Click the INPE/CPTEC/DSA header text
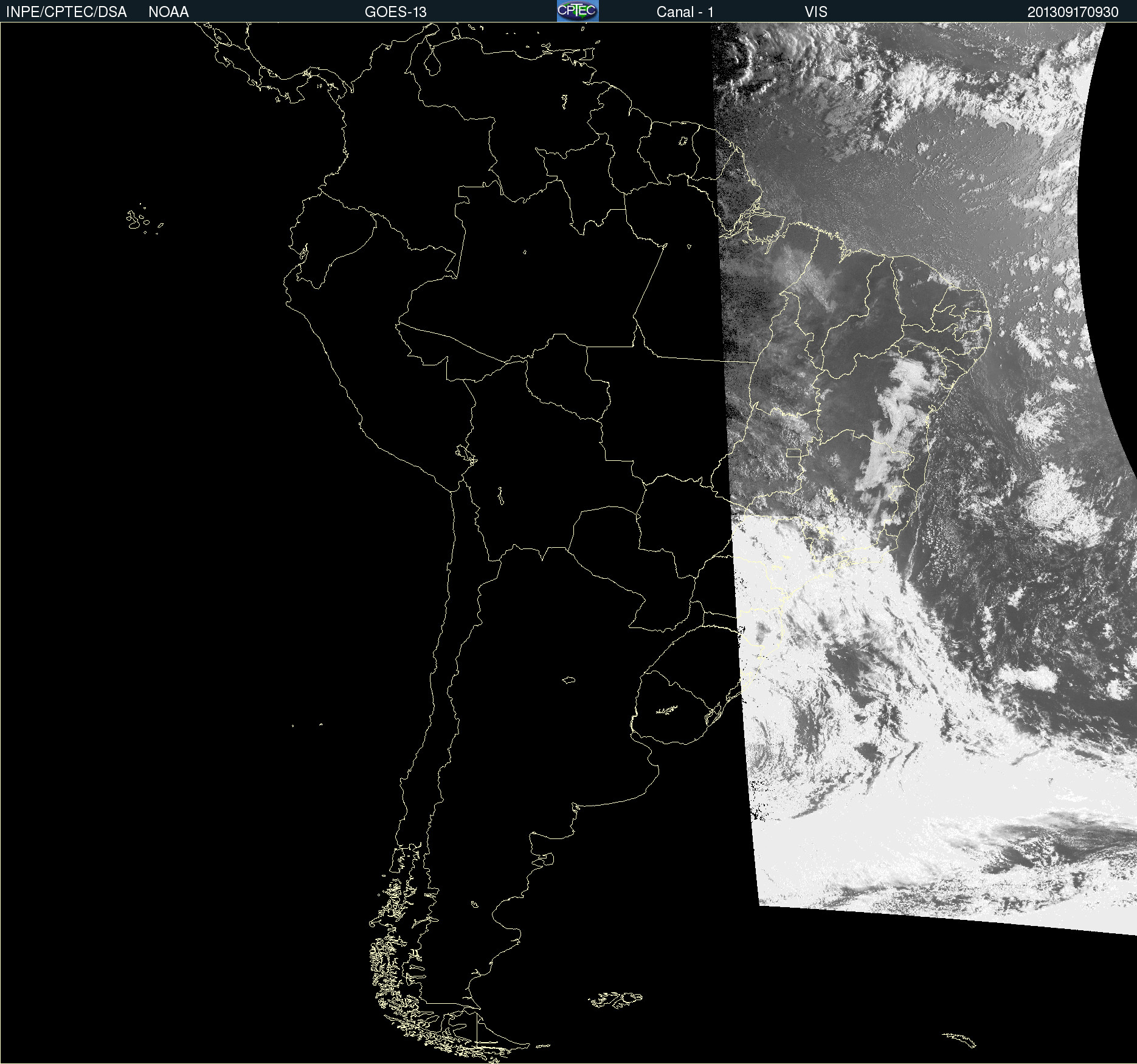The image size is (1137, 1064). click(x=66, y=12)
